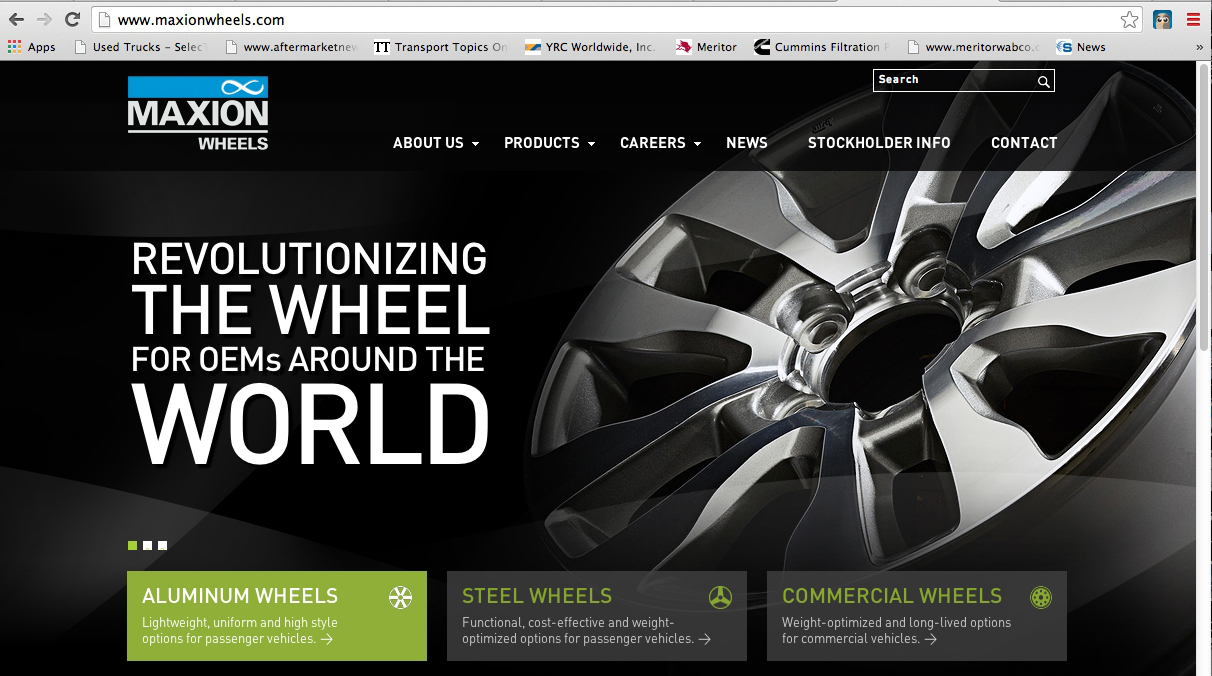Open the Meritor bookmark
This screenshot has width=1212, height=676.
tap(707, 46)
